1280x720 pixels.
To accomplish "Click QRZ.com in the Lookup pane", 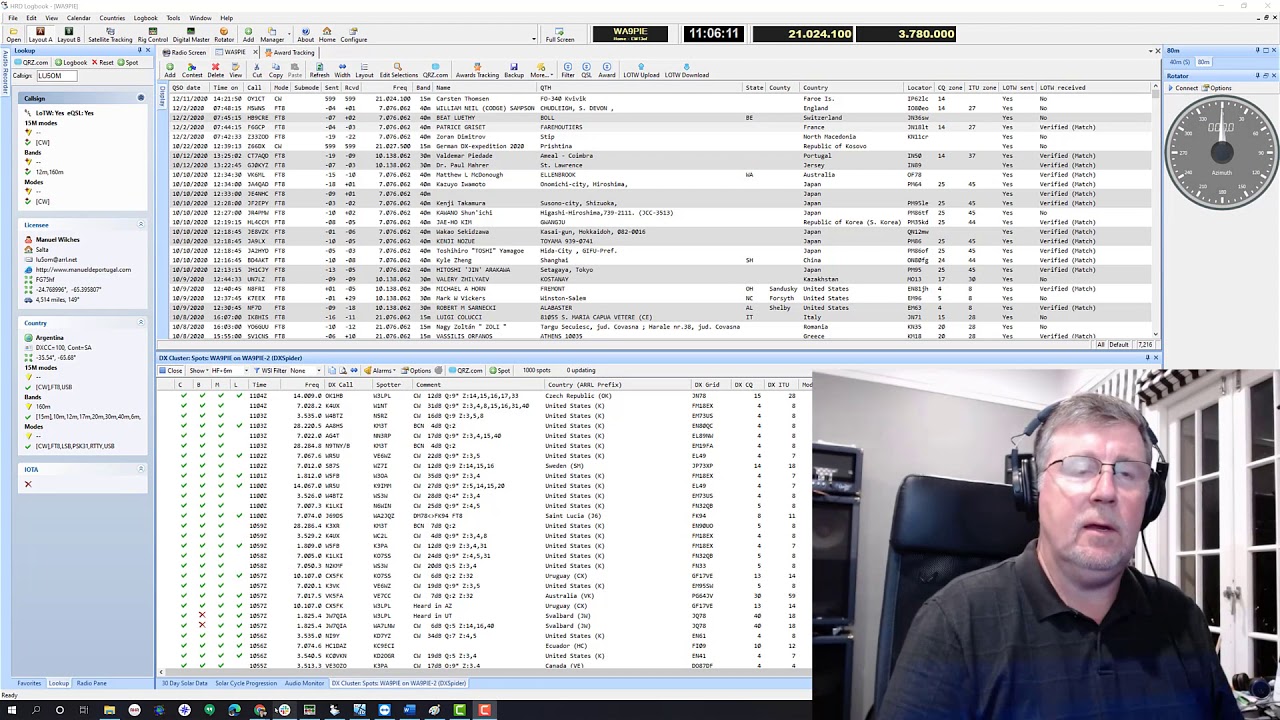I will tap(31, 62).
